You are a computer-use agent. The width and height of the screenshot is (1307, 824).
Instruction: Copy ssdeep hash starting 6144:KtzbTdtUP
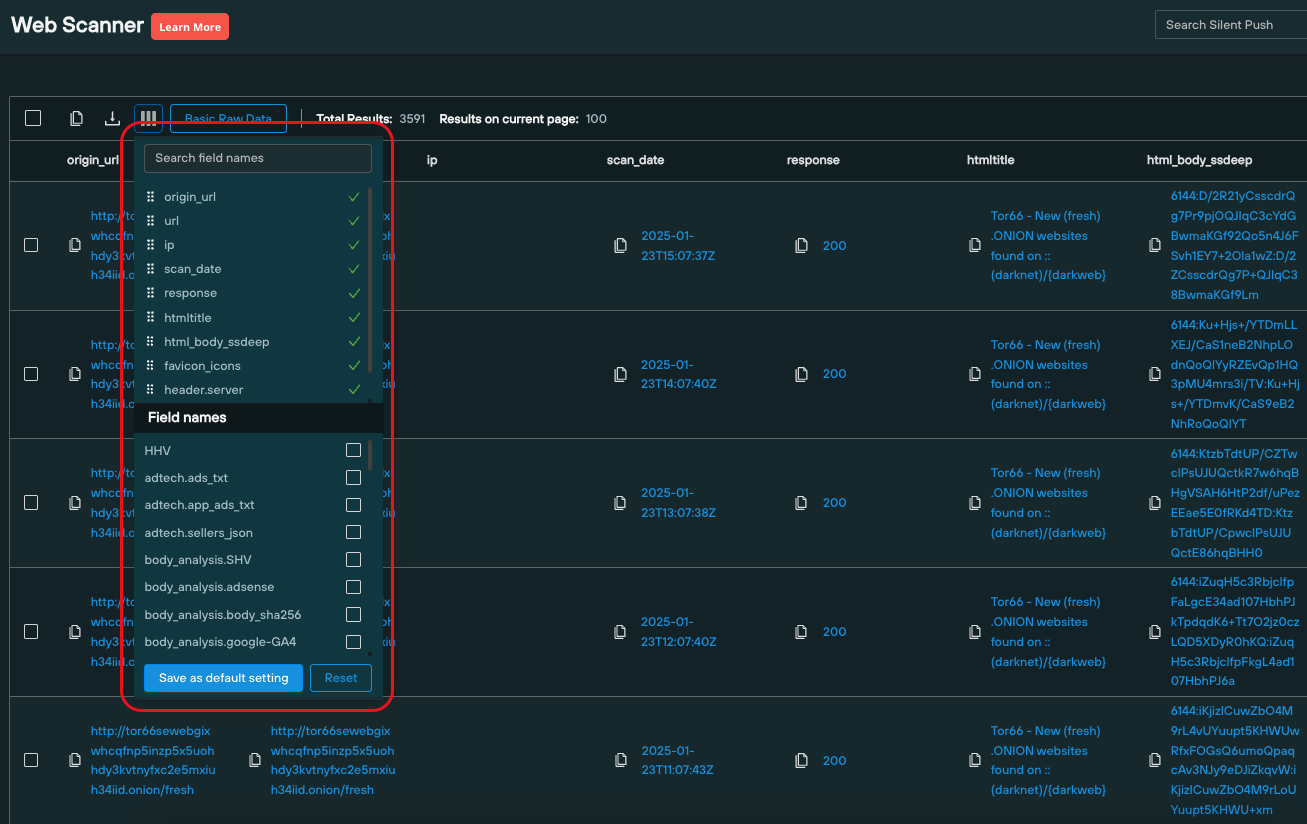1156,503
